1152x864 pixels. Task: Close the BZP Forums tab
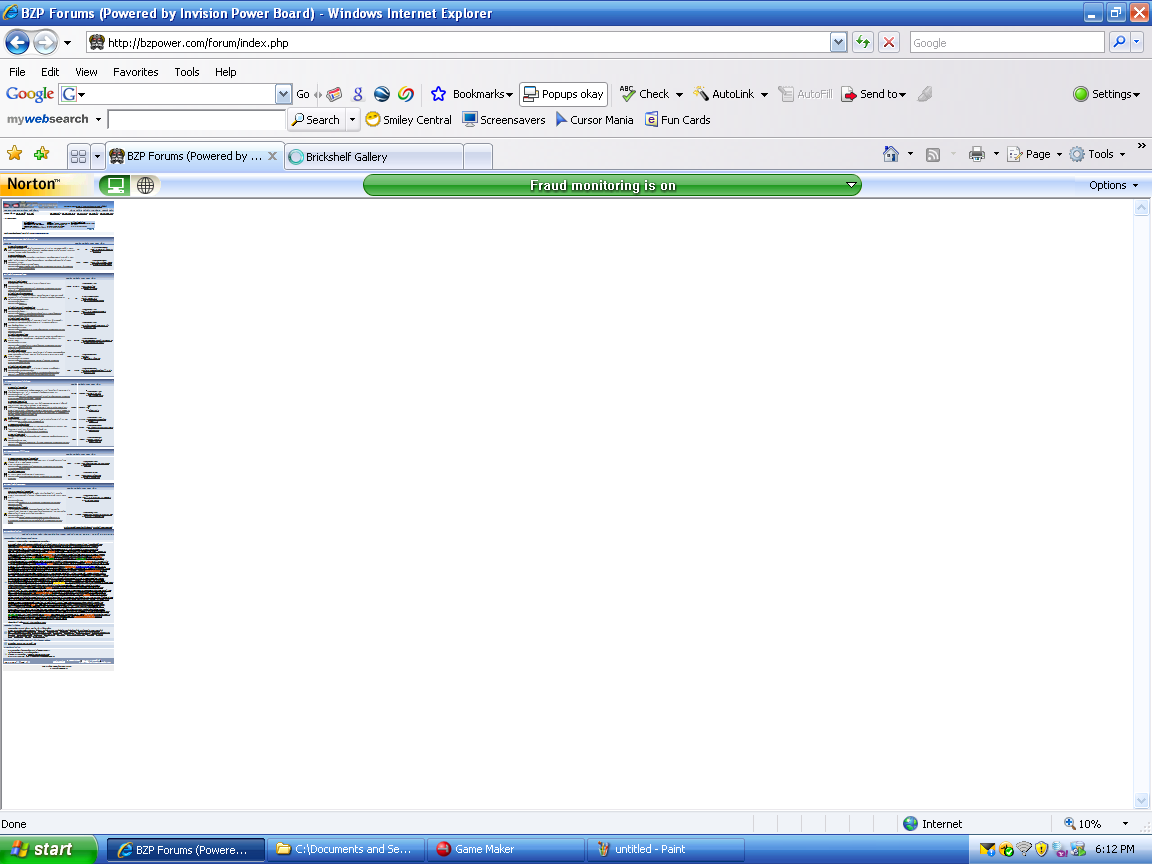(x=273, y=156)
